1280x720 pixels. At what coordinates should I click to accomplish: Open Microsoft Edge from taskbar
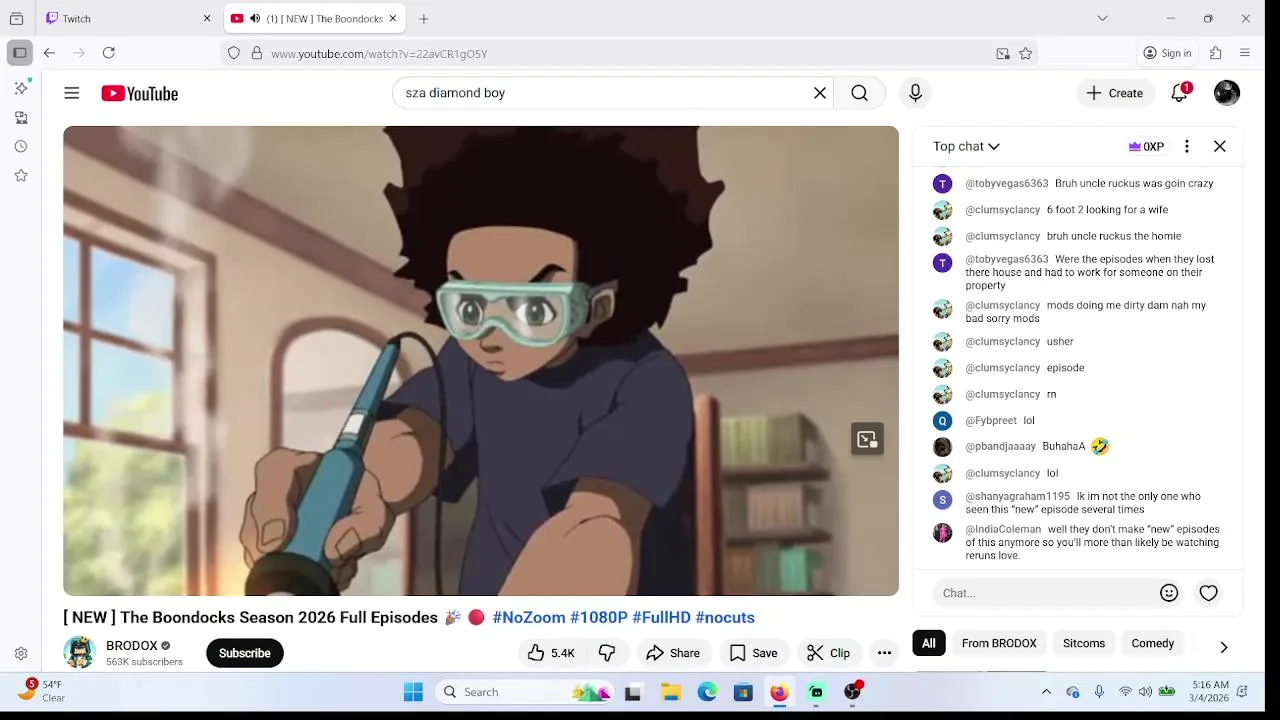pyautogui.click(x=707, y=692)
